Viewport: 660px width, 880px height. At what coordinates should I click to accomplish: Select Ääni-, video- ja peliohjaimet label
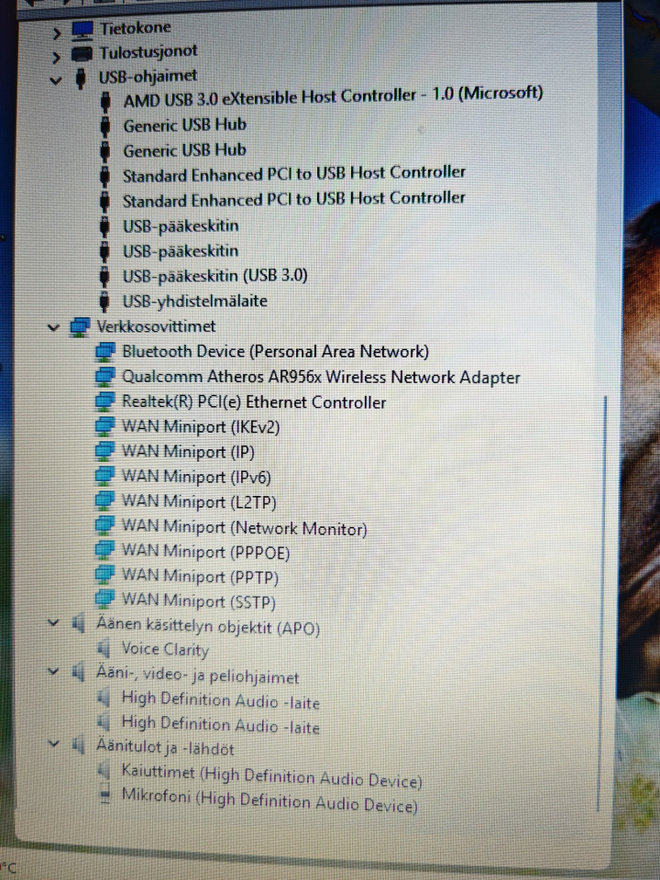(x=198, y=675)
